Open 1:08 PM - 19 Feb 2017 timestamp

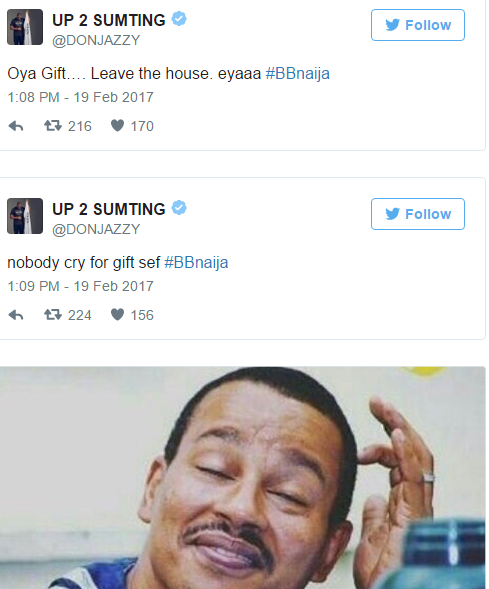point(80,97)
